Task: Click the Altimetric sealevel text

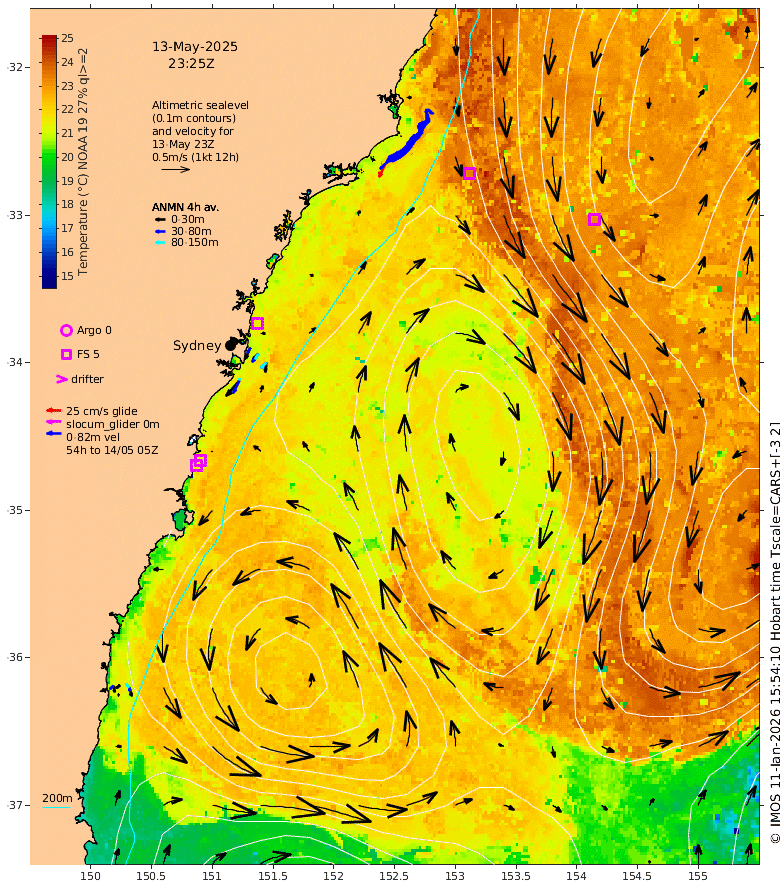Action: [x=200, y=105]
